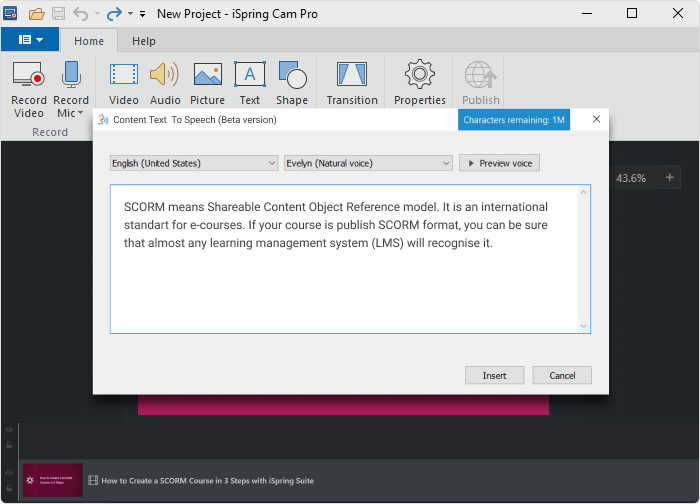The height and width of the screenshot is (504, 700).
Task: Click the text box scroll down arrow
Action: click(583, 326)
